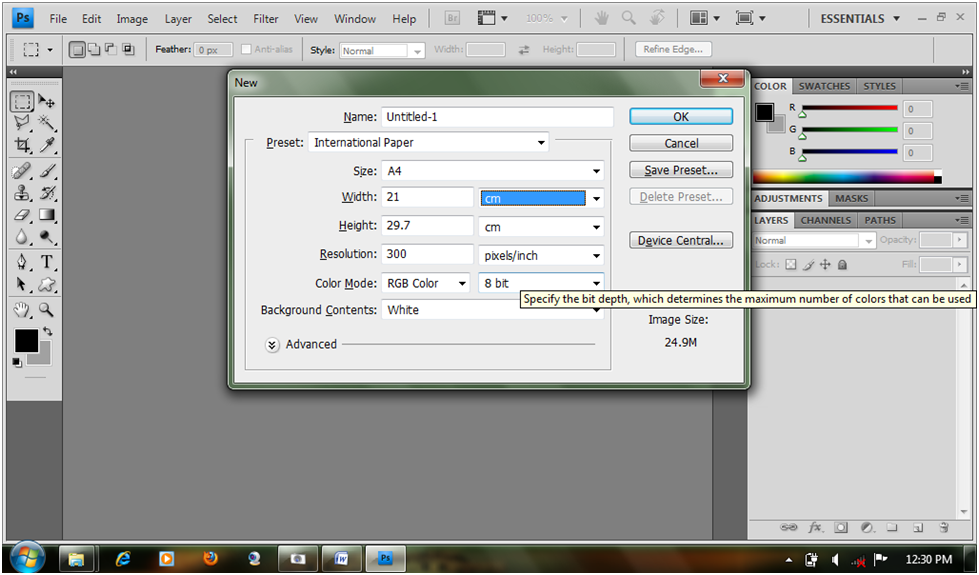The image size is (979, 575).
Task: Select the Zoom tool in toolbox
Action: tap(47, 310)
